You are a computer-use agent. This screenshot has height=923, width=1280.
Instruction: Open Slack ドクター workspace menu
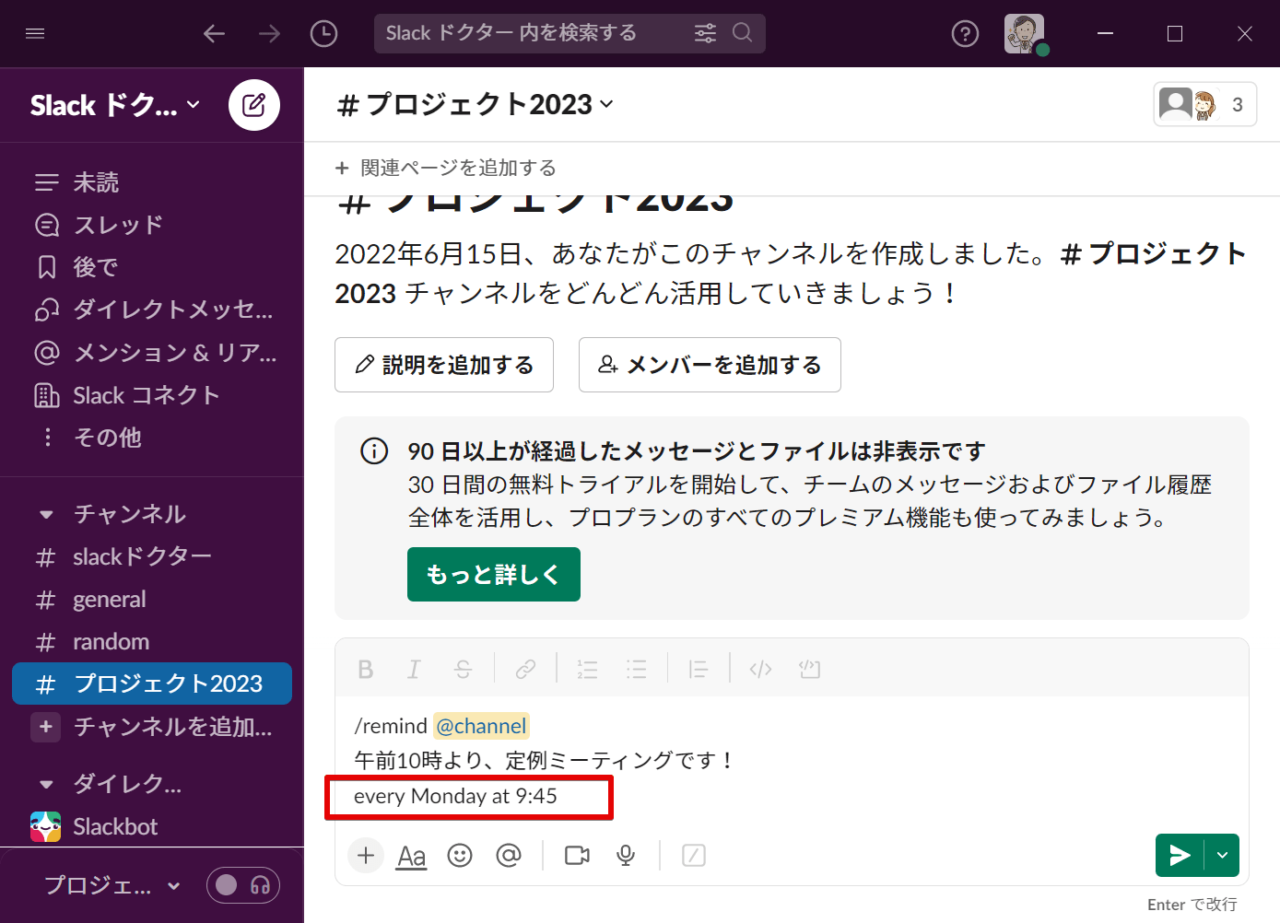click(x=114, y=104)
